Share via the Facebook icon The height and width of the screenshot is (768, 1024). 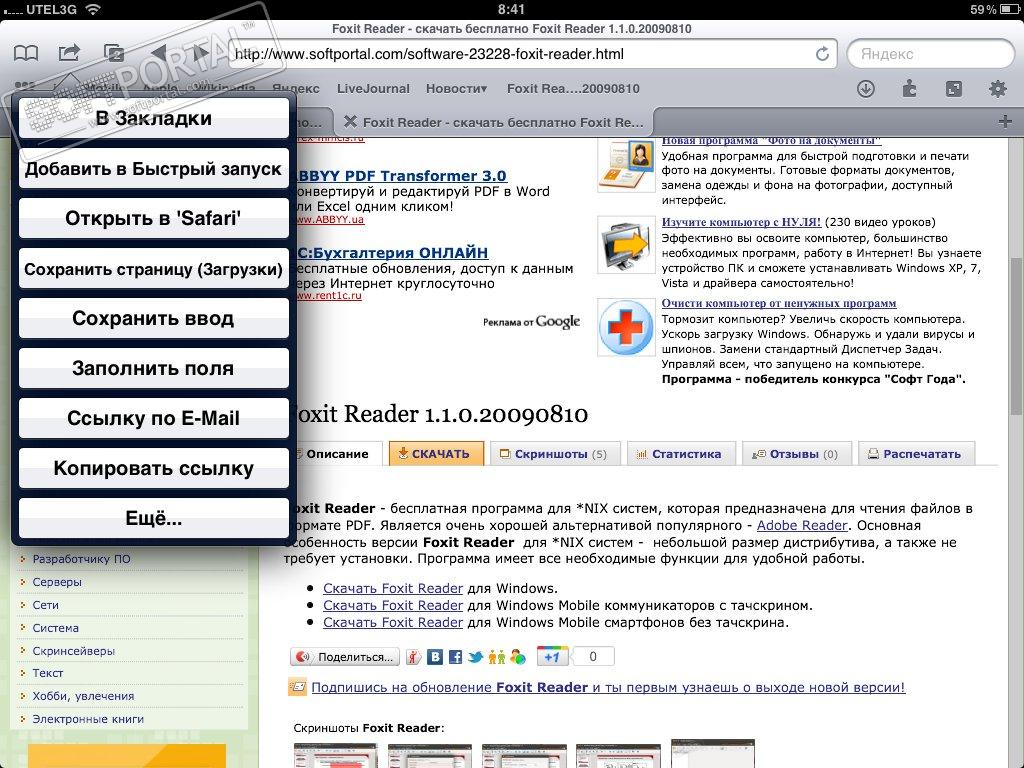click(x=455, y=657)
